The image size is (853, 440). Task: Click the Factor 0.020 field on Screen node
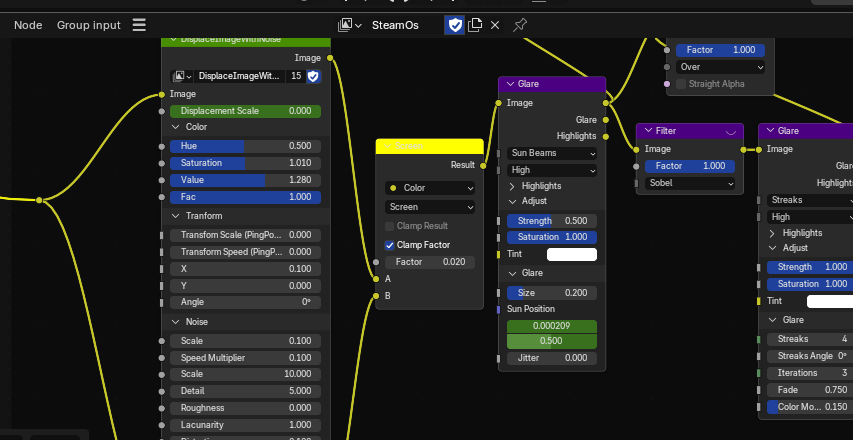(x=430, y=262)
